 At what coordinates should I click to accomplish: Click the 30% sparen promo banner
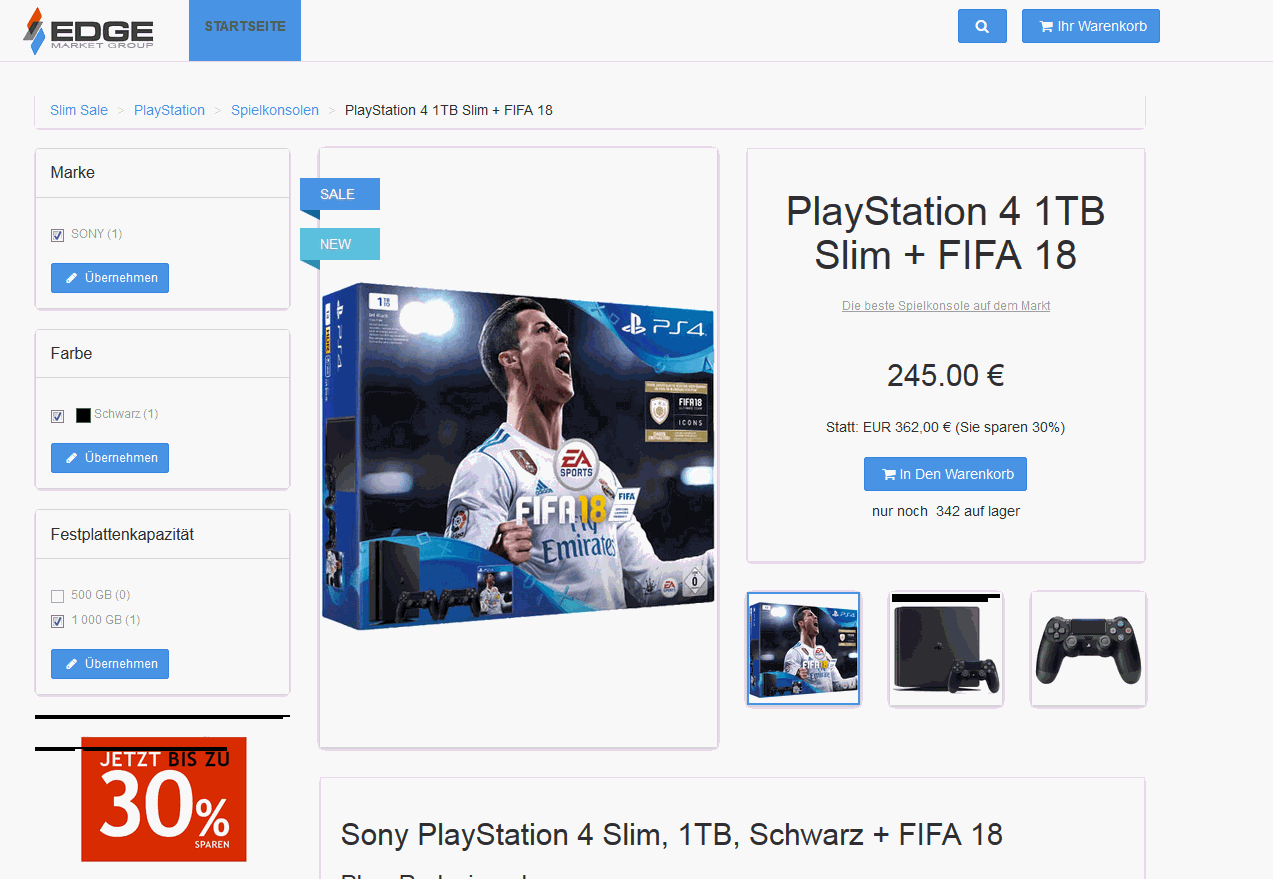pyautogui.click(x=164, y=799)
